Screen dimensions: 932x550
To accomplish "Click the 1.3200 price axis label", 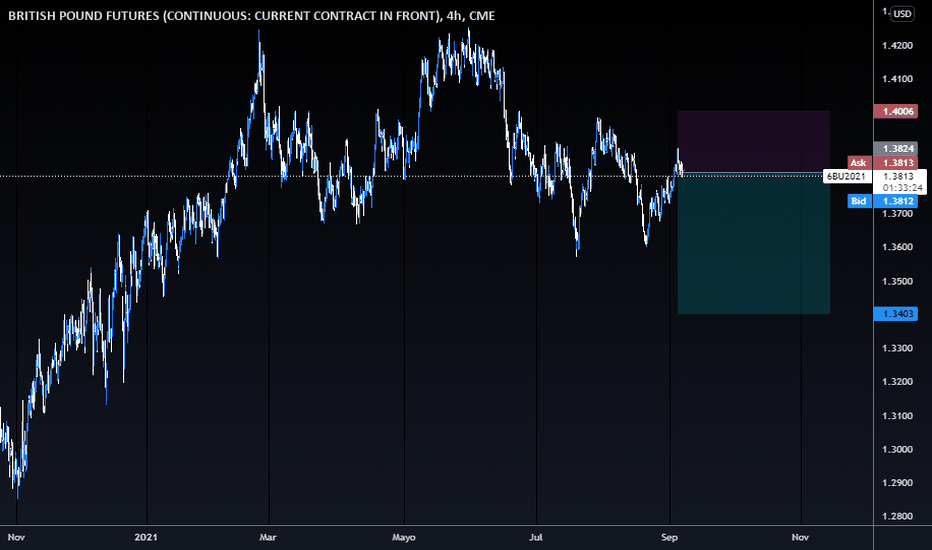I will click(898, 382).
